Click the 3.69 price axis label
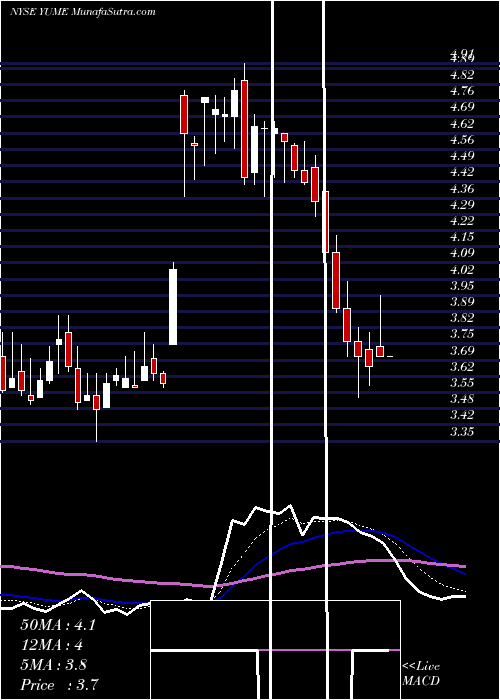 tap(462, 350)
